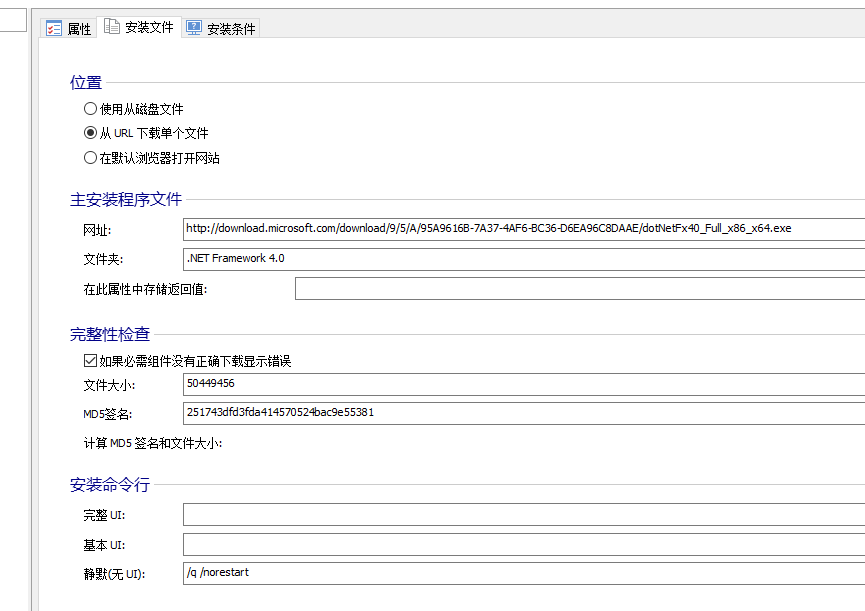Open the 安装条件 tab
Image resolution: width=865 pixels, height=611 pixels.
(221, 28)
